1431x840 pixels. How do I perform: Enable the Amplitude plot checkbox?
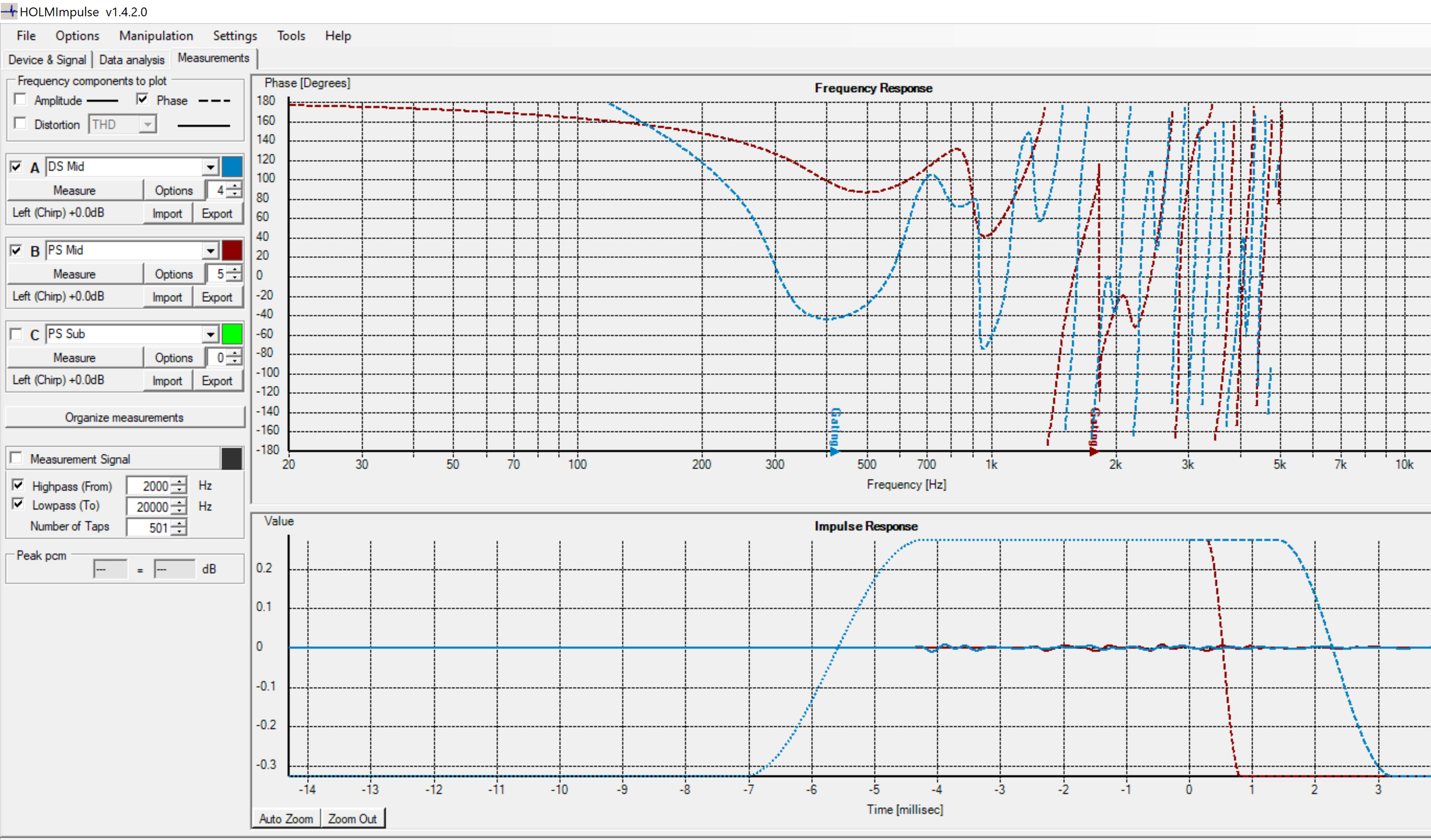[21, 100]
